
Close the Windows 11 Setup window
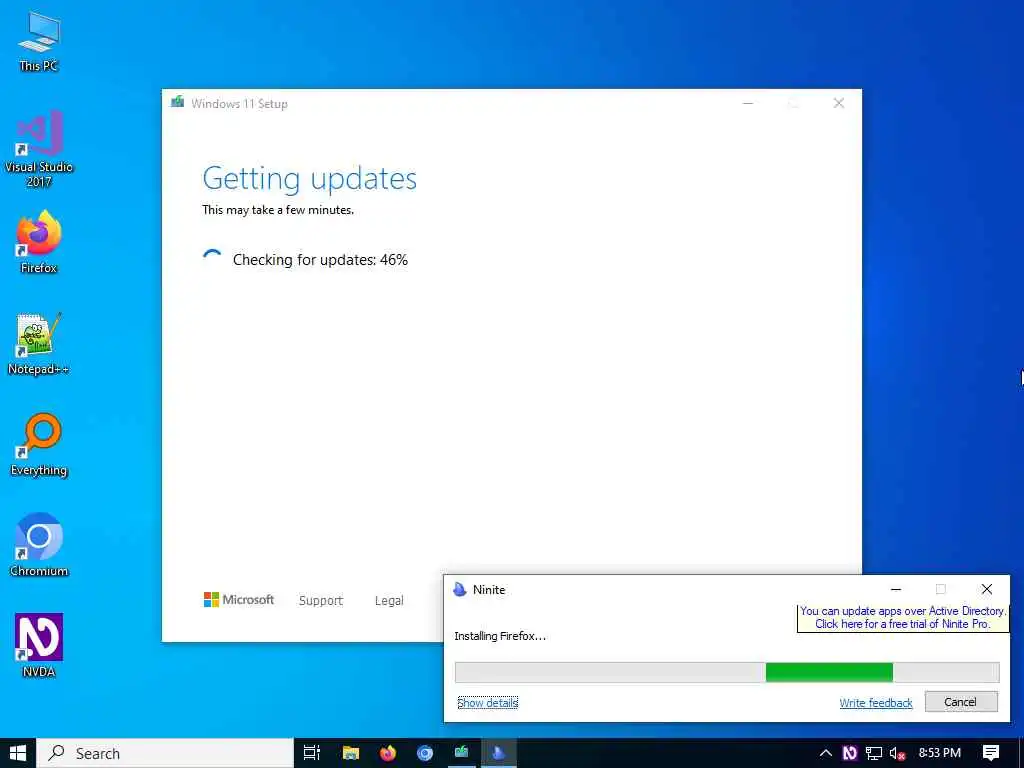[839, 103]
